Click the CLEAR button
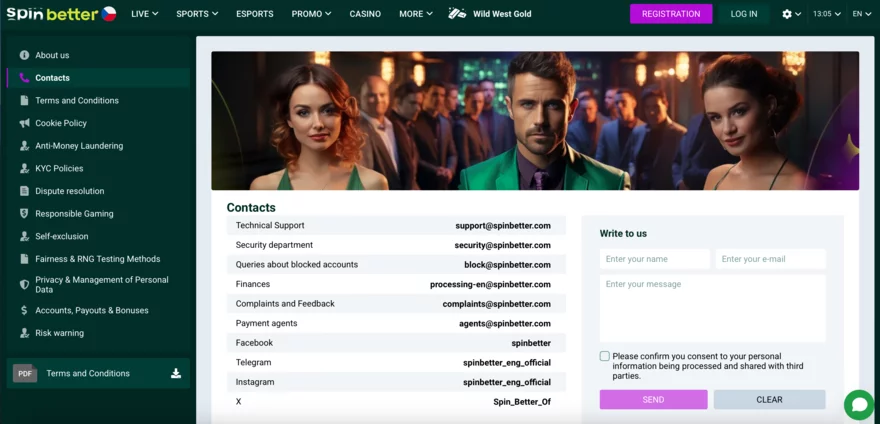Image resolution: width=880 pixels, height=424 pixels. click(769, 400)
